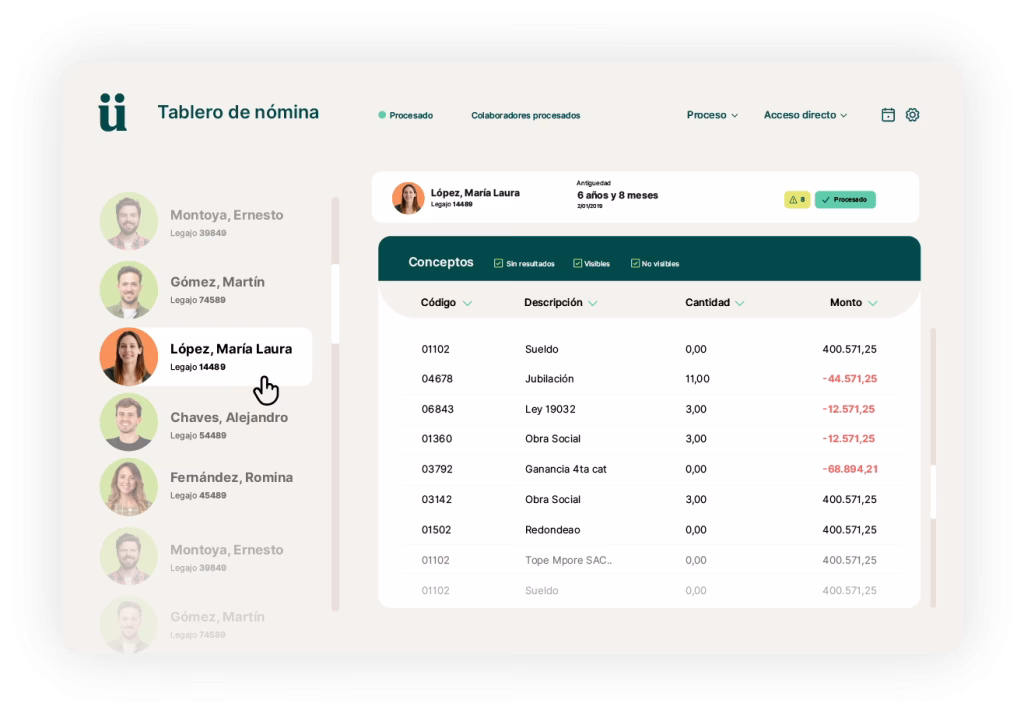Toggle the No visibles checkbox
This screenshot has height=714, width=1024.
coord(635,264)
